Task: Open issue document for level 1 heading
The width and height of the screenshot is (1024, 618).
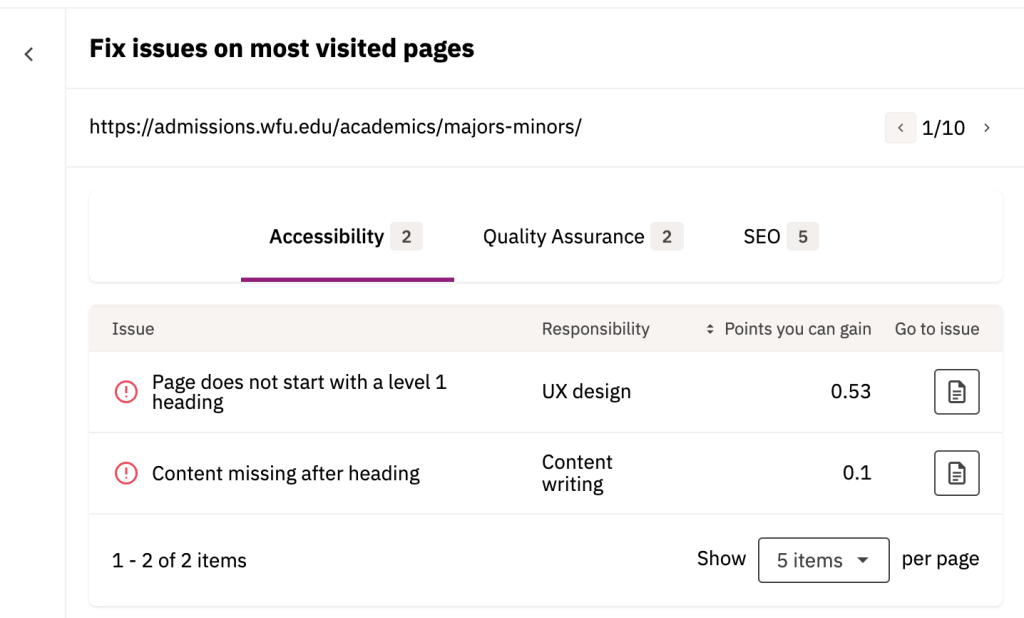Action: [956, 392]
